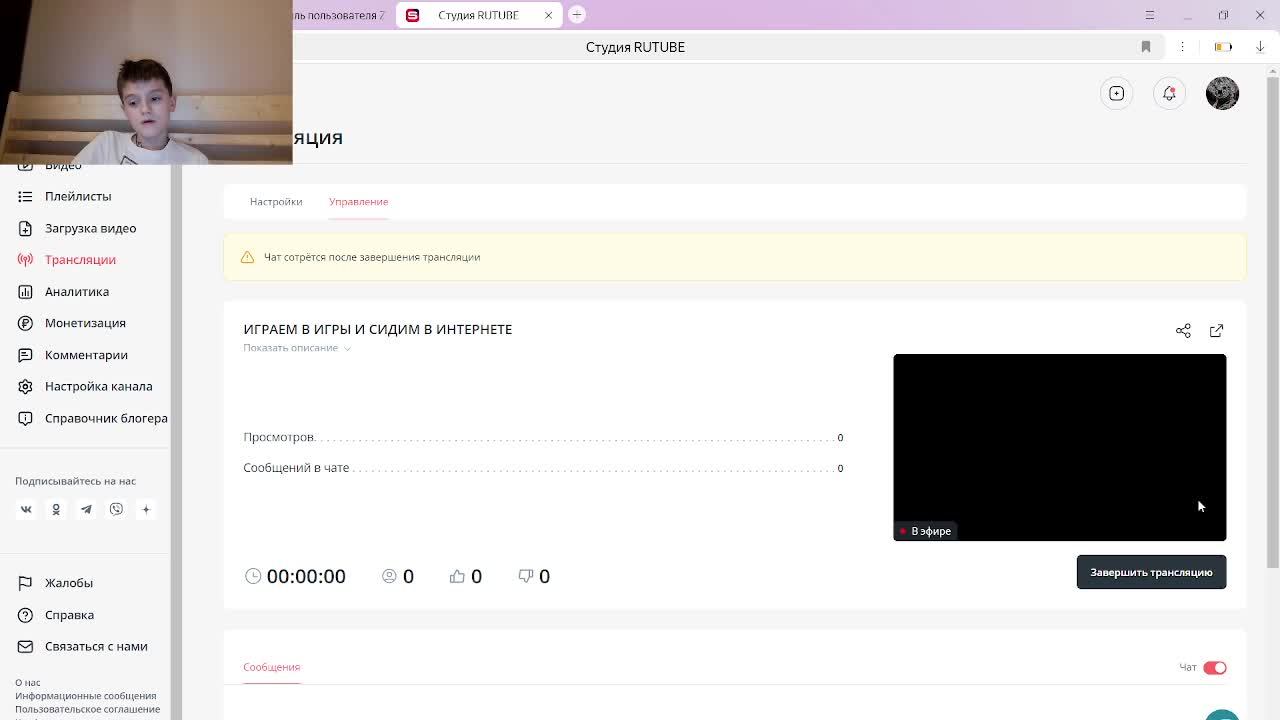The image size is (1280, 720).
Task: Click the share broadcast icon
Action: click(x=1183, y=331)
